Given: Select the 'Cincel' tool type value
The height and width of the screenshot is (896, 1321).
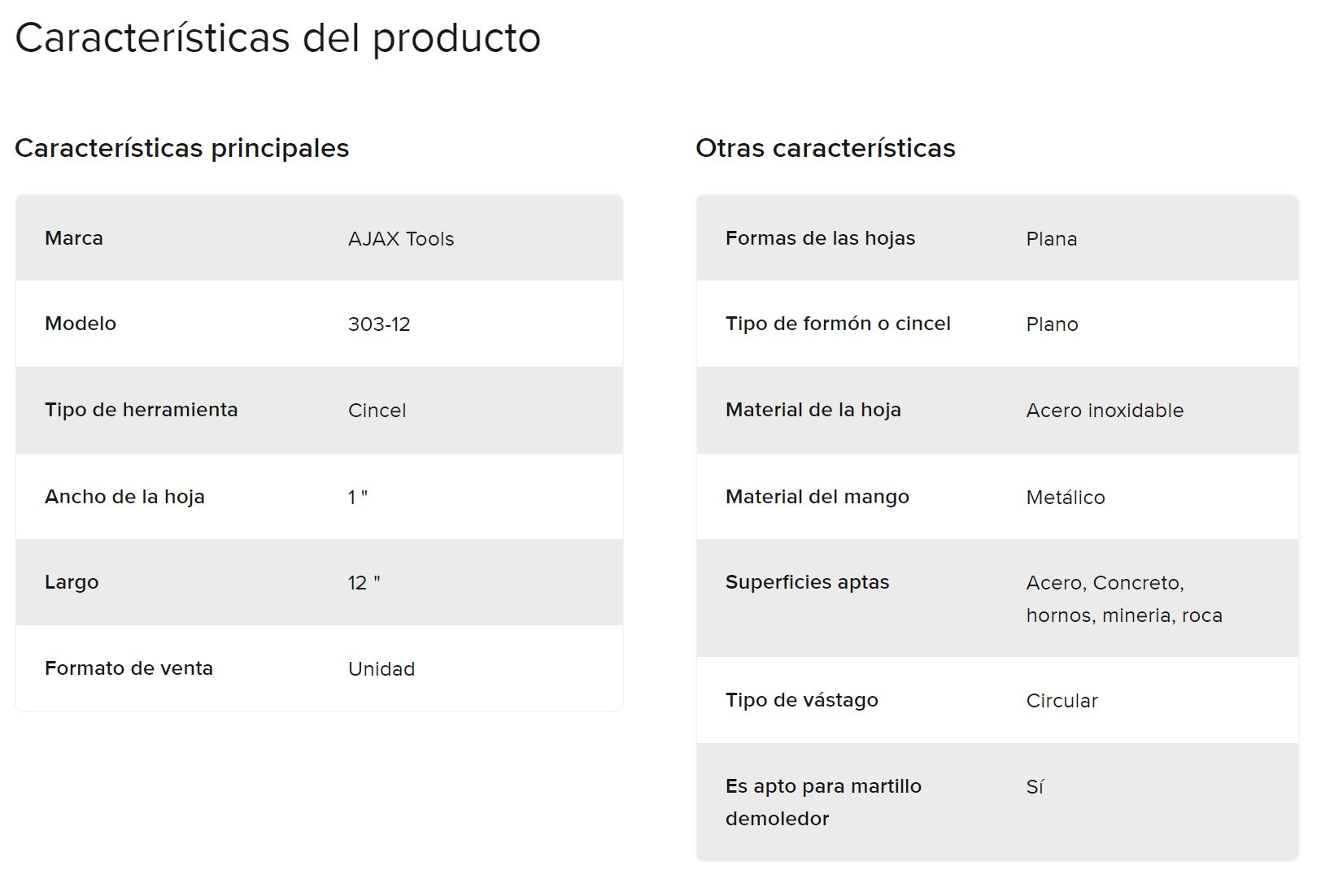Looking at the screenshot, I should (x=377, y=411).
